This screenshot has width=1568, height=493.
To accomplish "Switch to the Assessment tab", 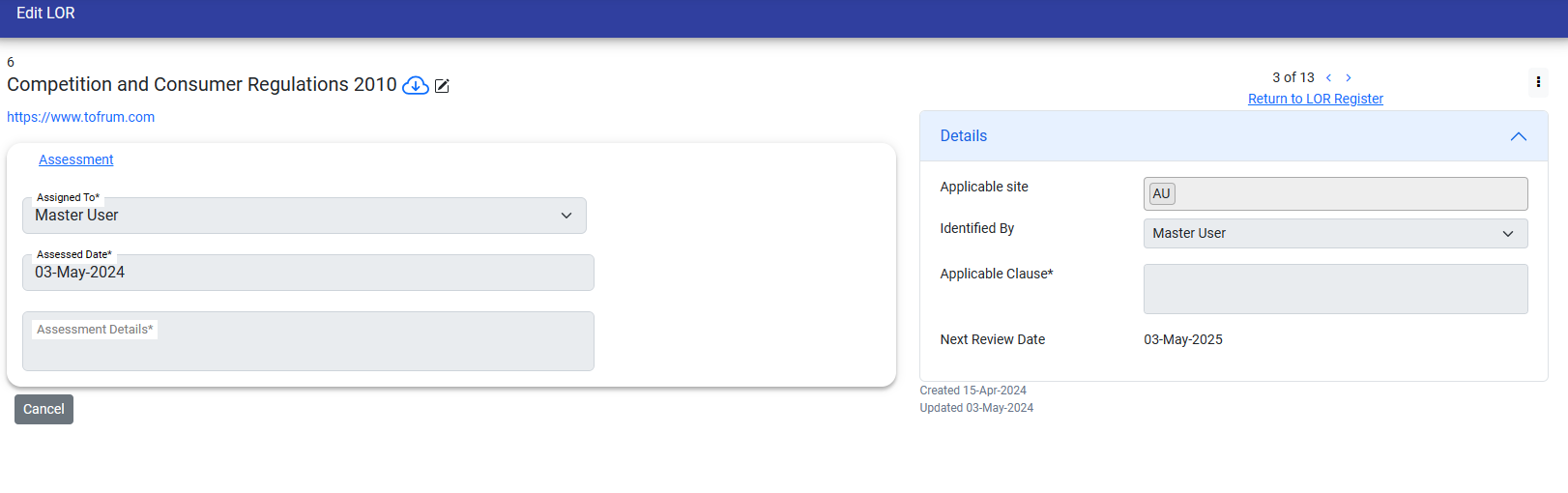I will coord(76,160).
